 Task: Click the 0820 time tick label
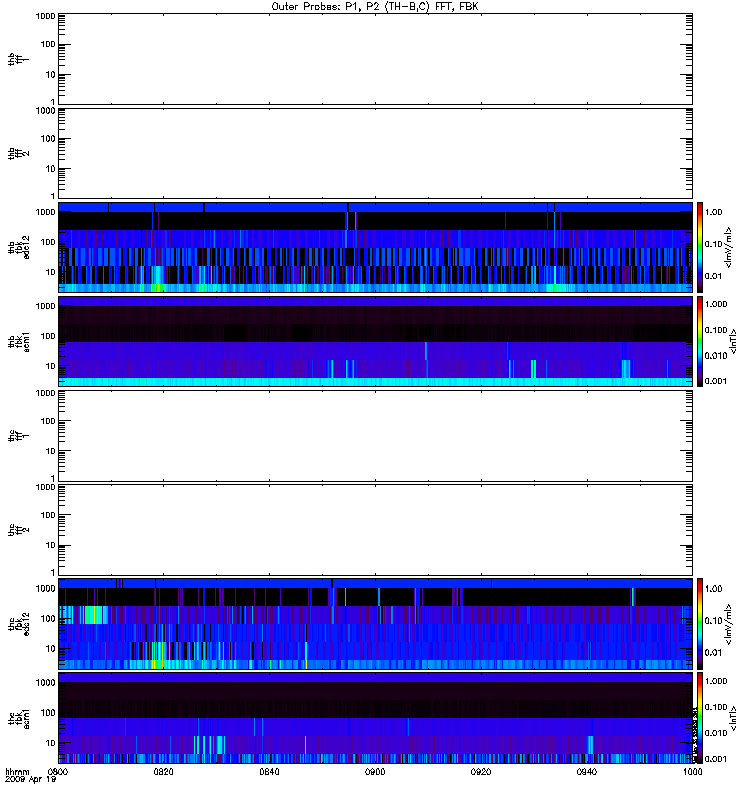pyautogui.click(x=163, y=771)
